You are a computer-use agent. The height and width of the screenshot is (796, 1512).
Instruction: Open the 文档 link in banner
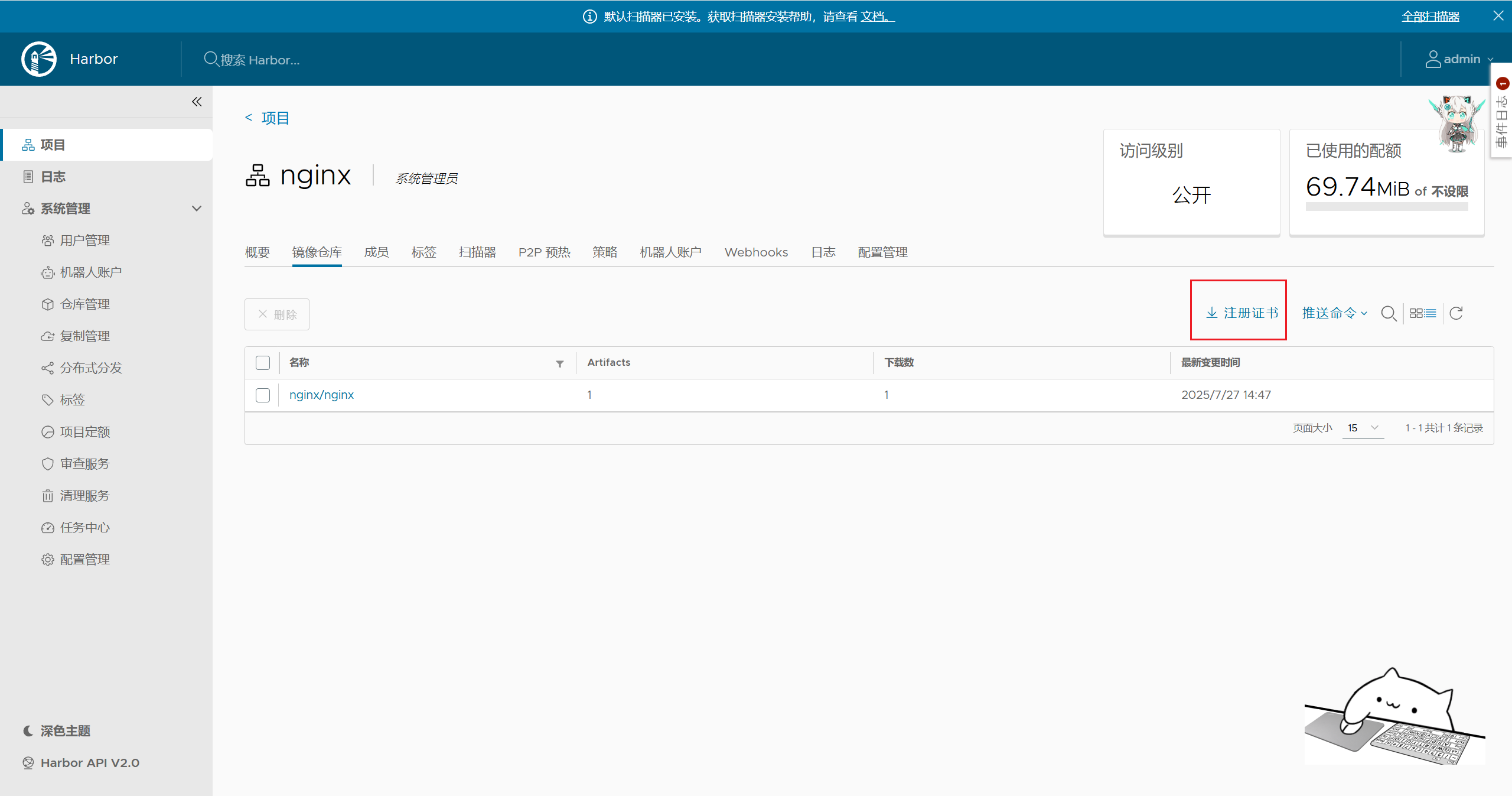[x=877, y=17]
